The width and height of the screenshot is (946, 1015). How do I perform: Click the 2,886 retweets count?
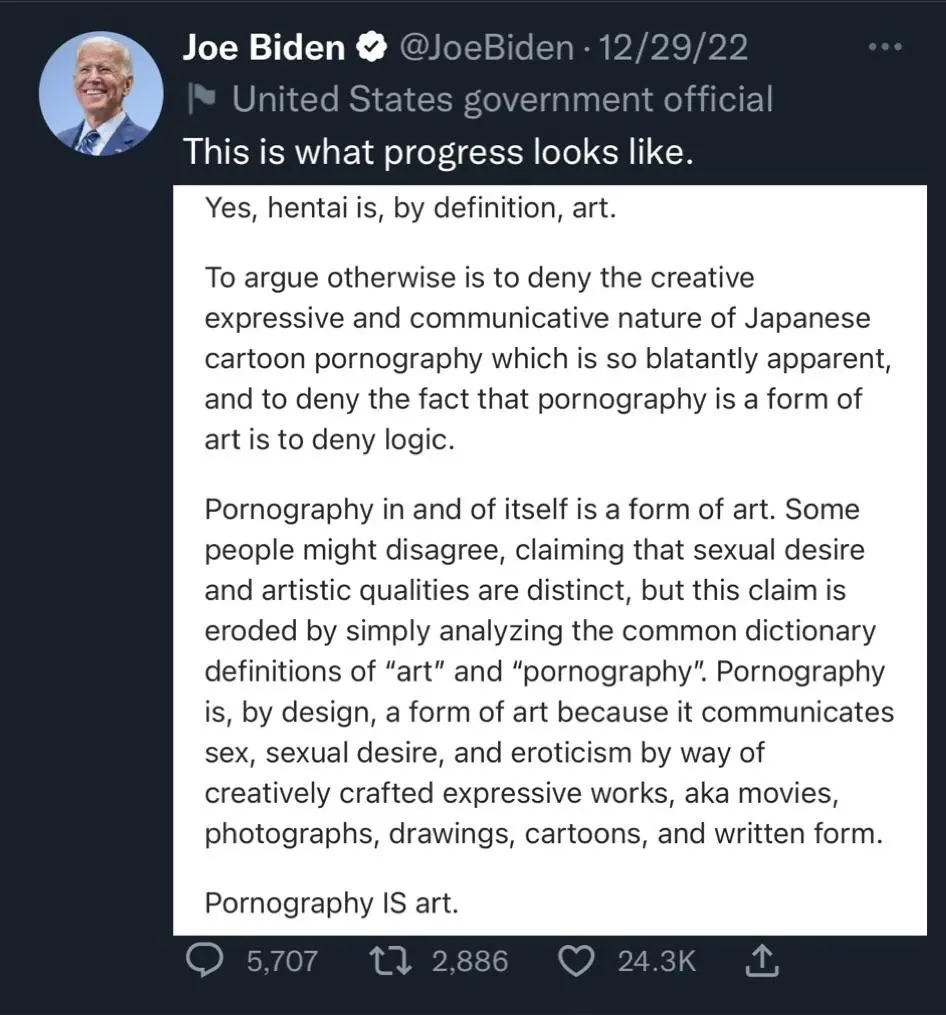[x=470, y=962]
